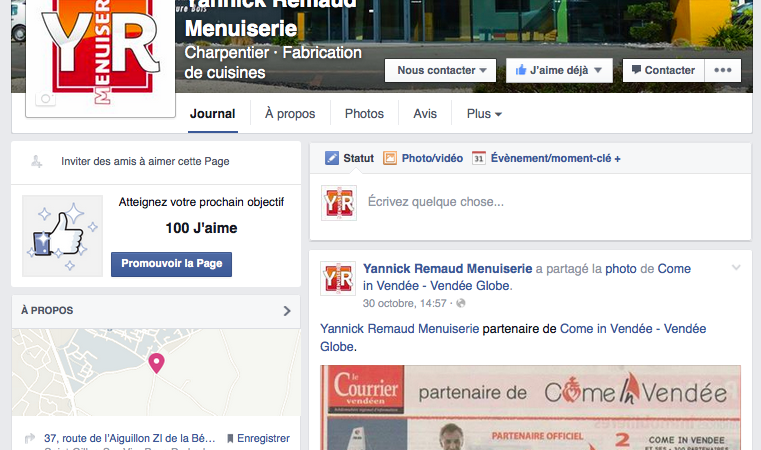
Task: Open the shared Courrier vendéen photo
Action: click(x=530, y=408)
